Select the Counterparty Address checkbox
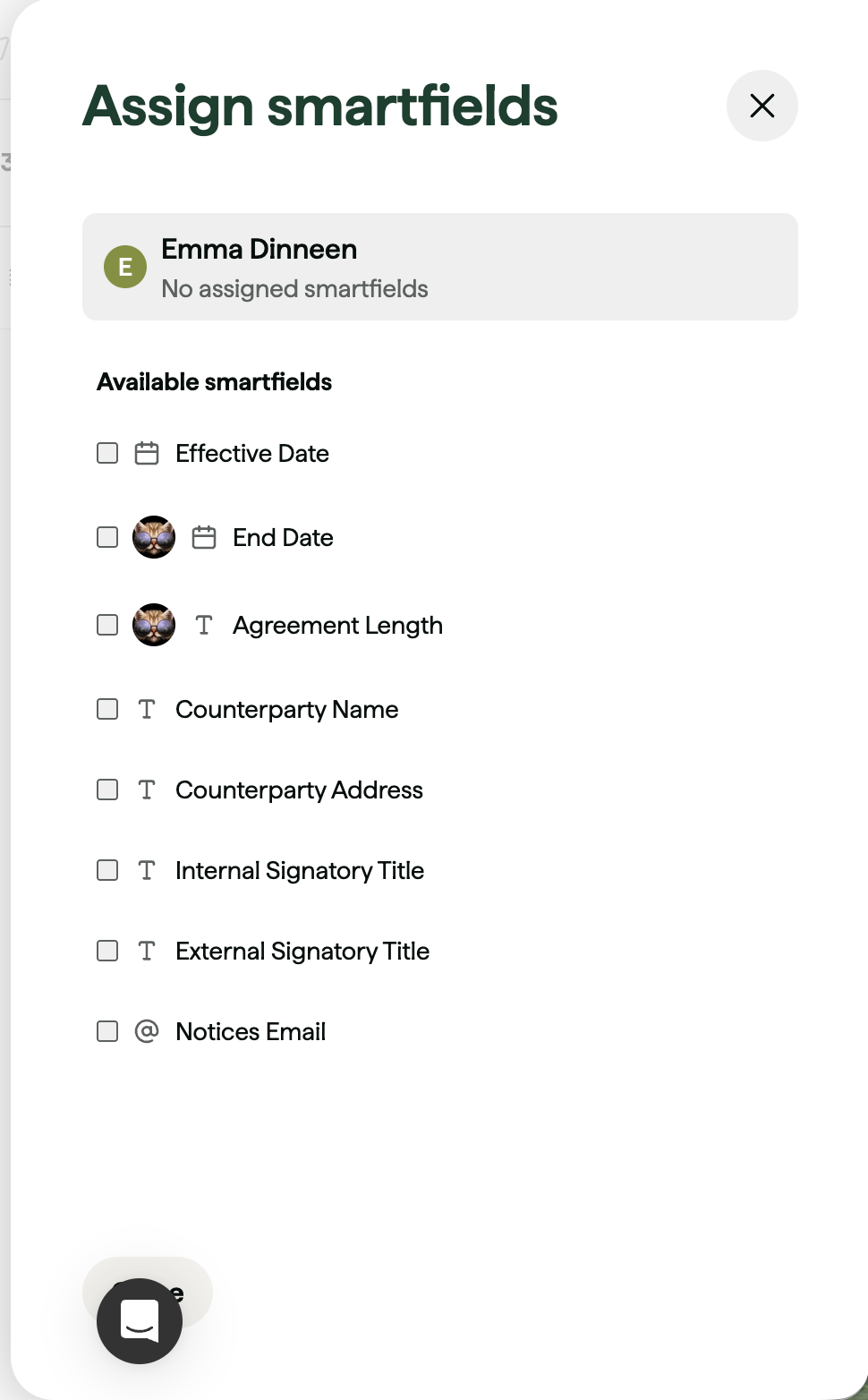This screenshot has width=868, height=1400. [107, 790]
